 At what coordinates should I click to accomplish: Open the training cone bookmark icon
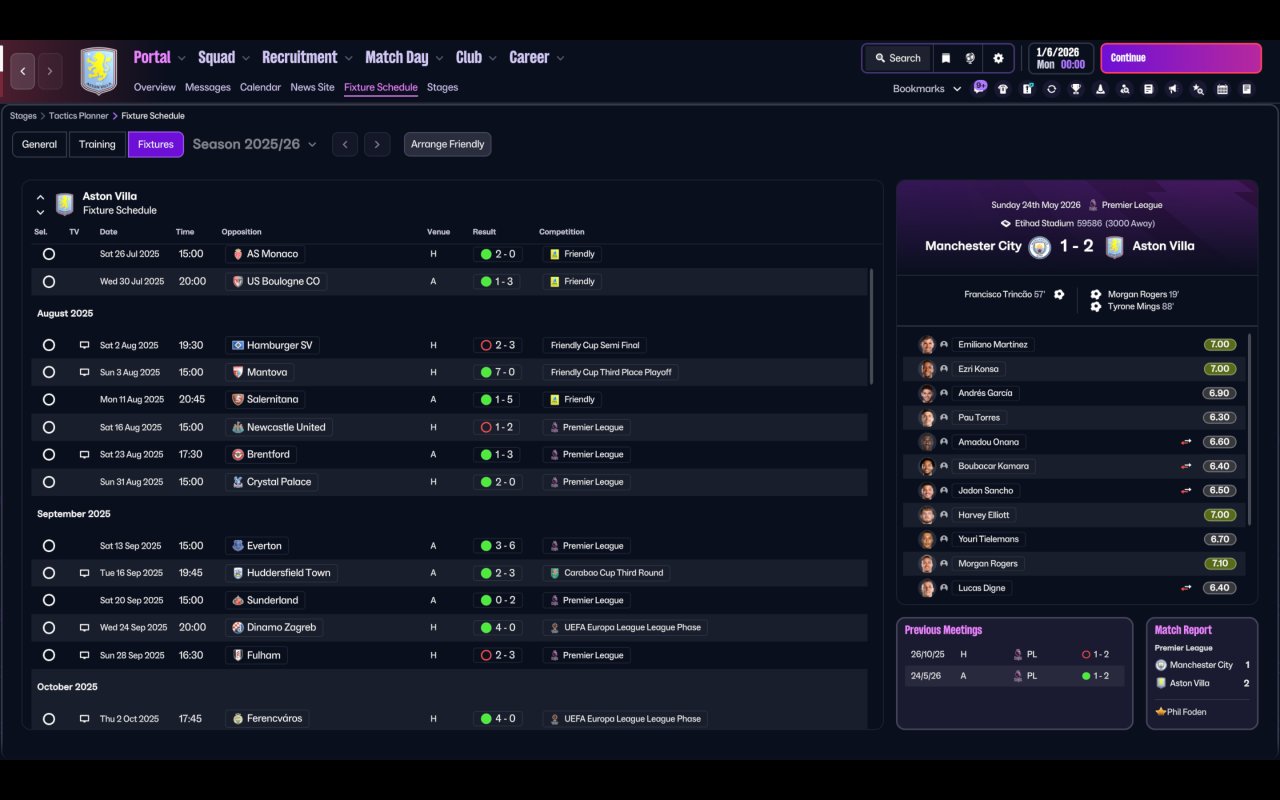(x=1100, y=89)
